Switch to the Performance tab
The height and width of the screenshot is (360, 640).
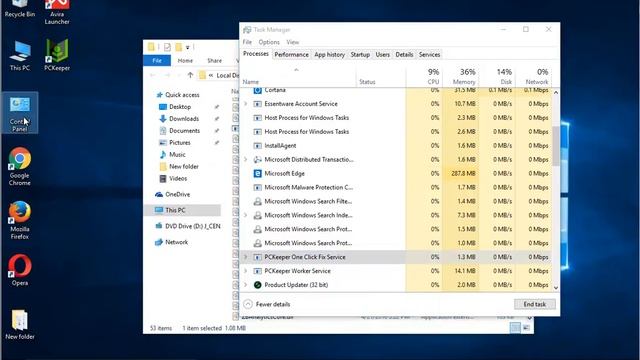(291, 55)
